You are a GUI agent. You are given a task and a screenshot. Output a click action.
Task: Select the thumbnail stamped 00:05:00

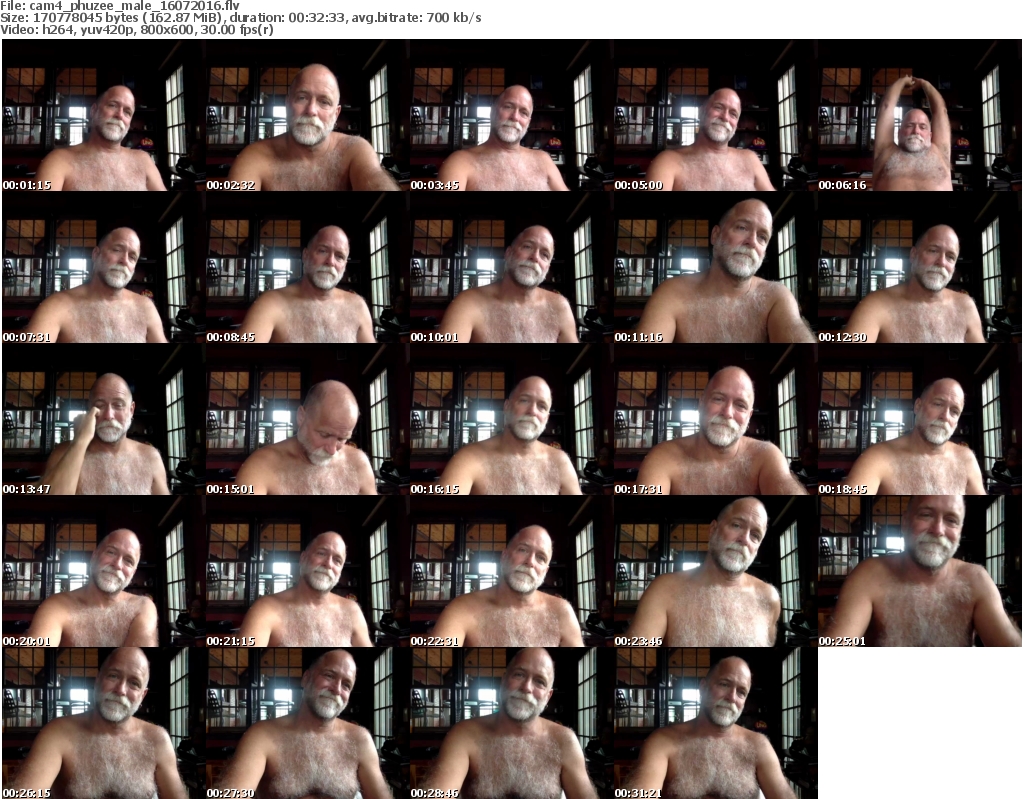tap(715, 115)
